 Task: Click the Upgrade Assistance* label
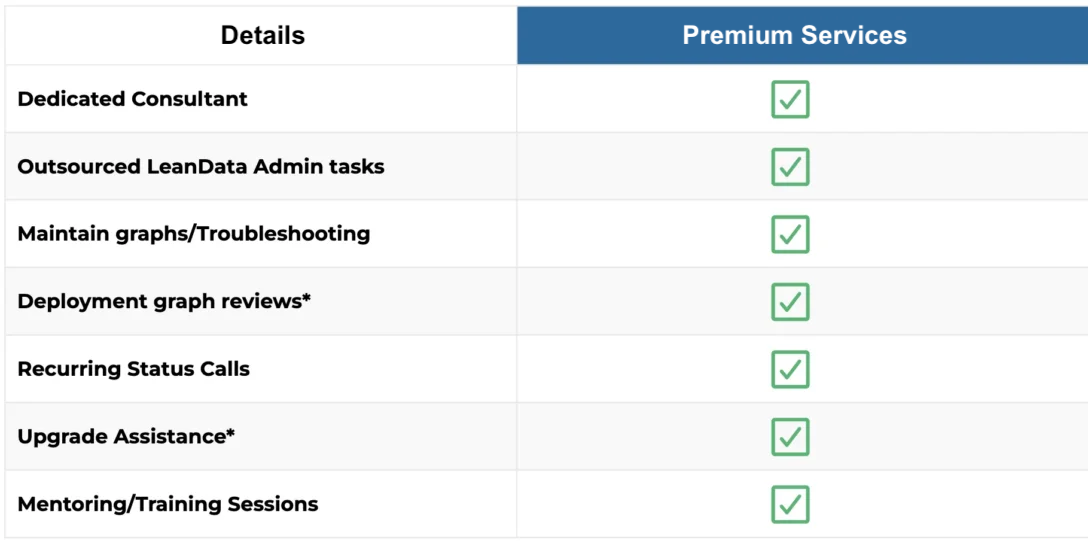pos(126,437)
